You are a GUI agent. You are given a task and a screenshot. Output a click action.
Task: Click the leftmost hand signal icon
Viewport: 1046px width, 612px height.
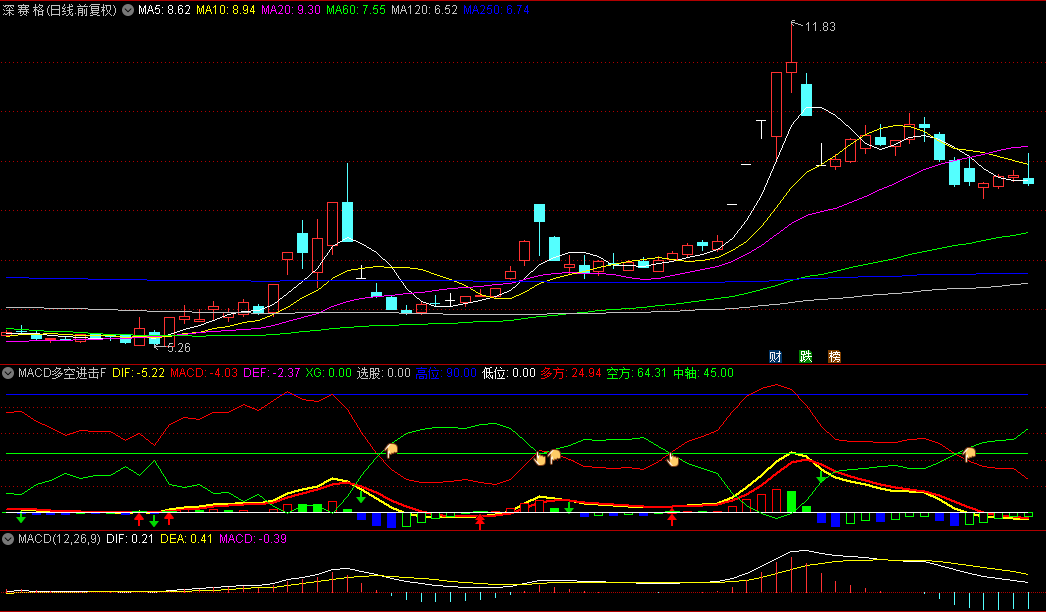point(392,450)
